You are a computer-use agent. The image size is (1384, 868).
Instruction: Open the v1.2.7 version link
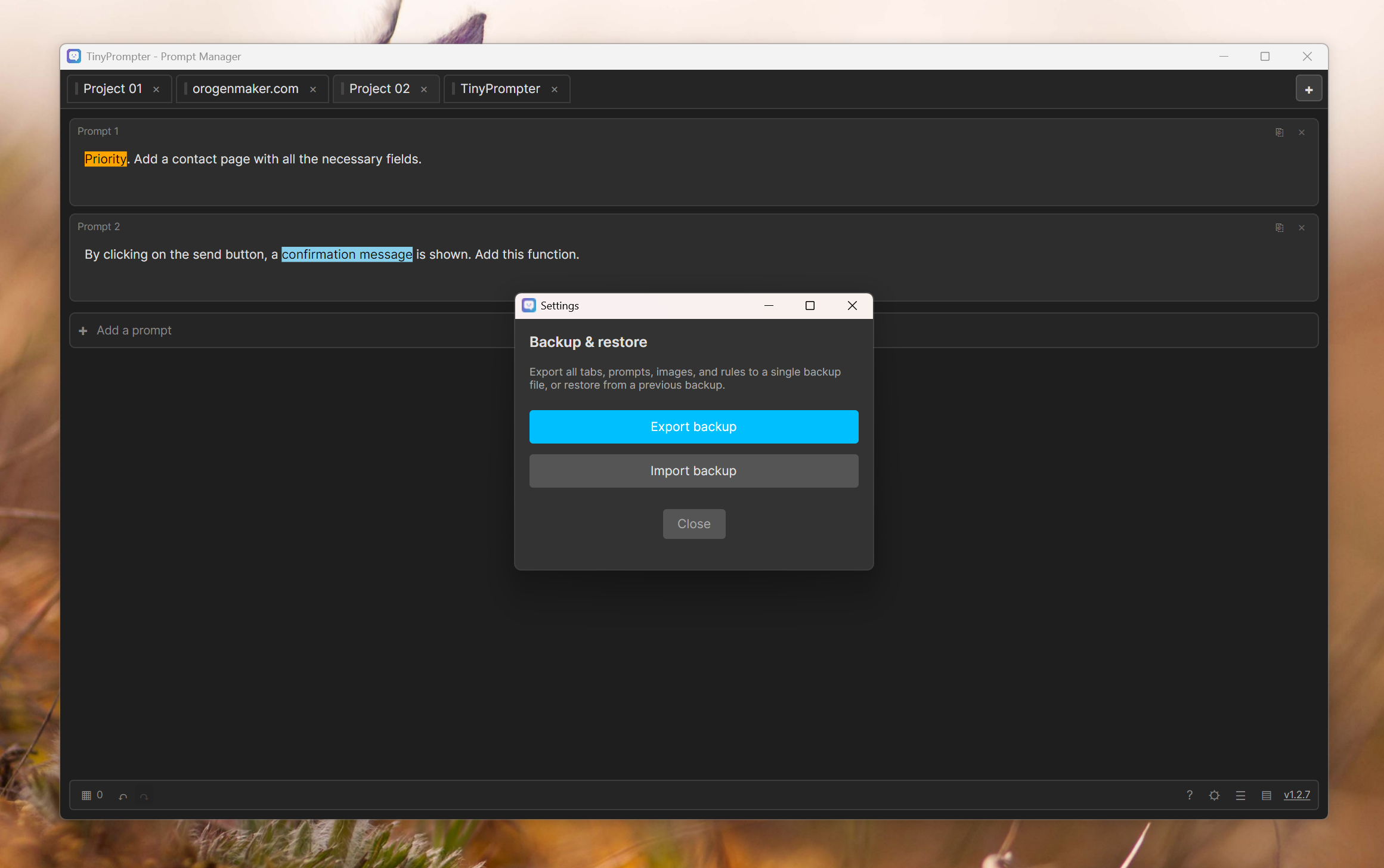coord(1296,795)
